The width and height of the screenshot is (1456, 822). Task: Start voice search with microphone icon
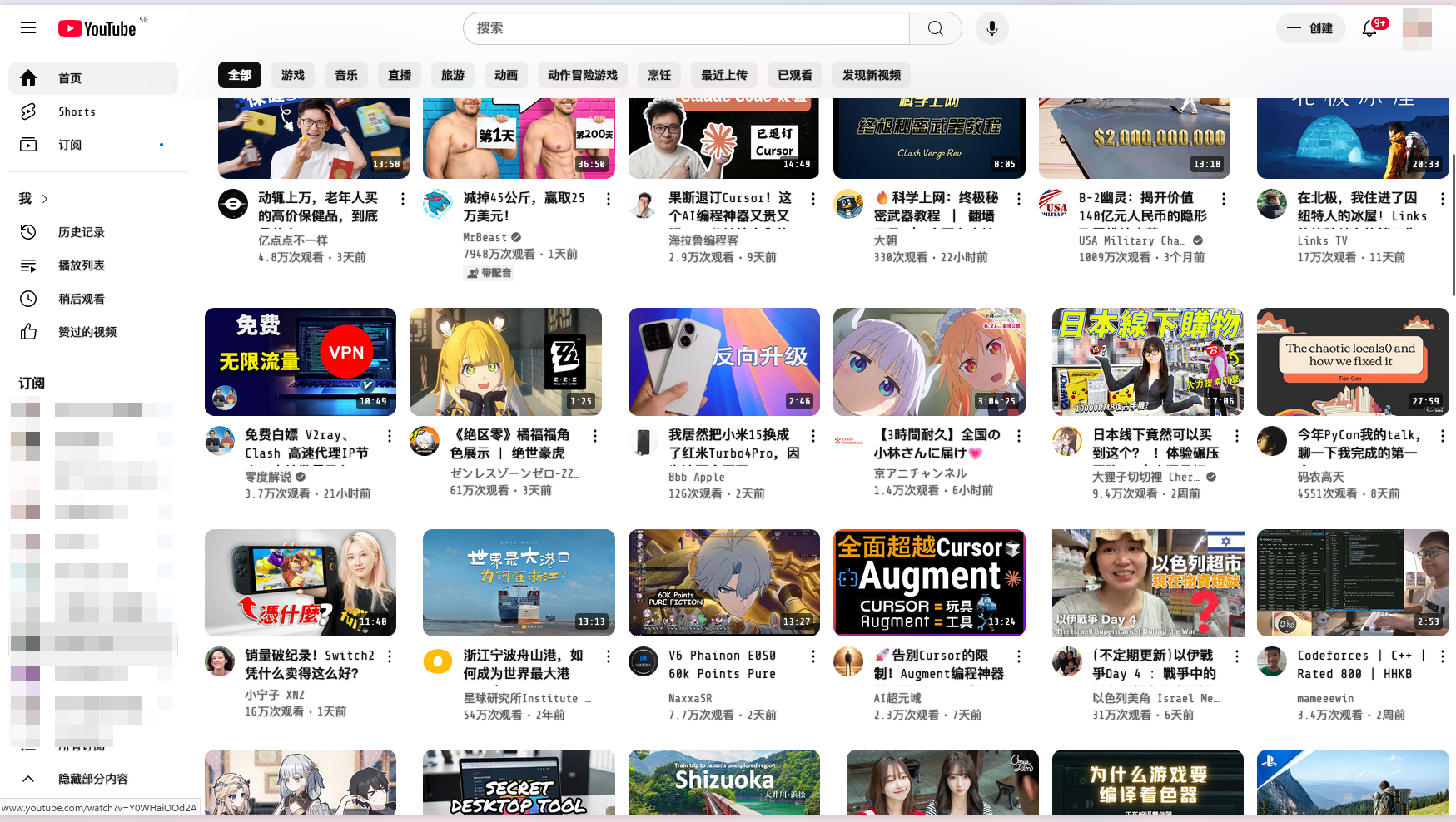[x=991, y=28]
